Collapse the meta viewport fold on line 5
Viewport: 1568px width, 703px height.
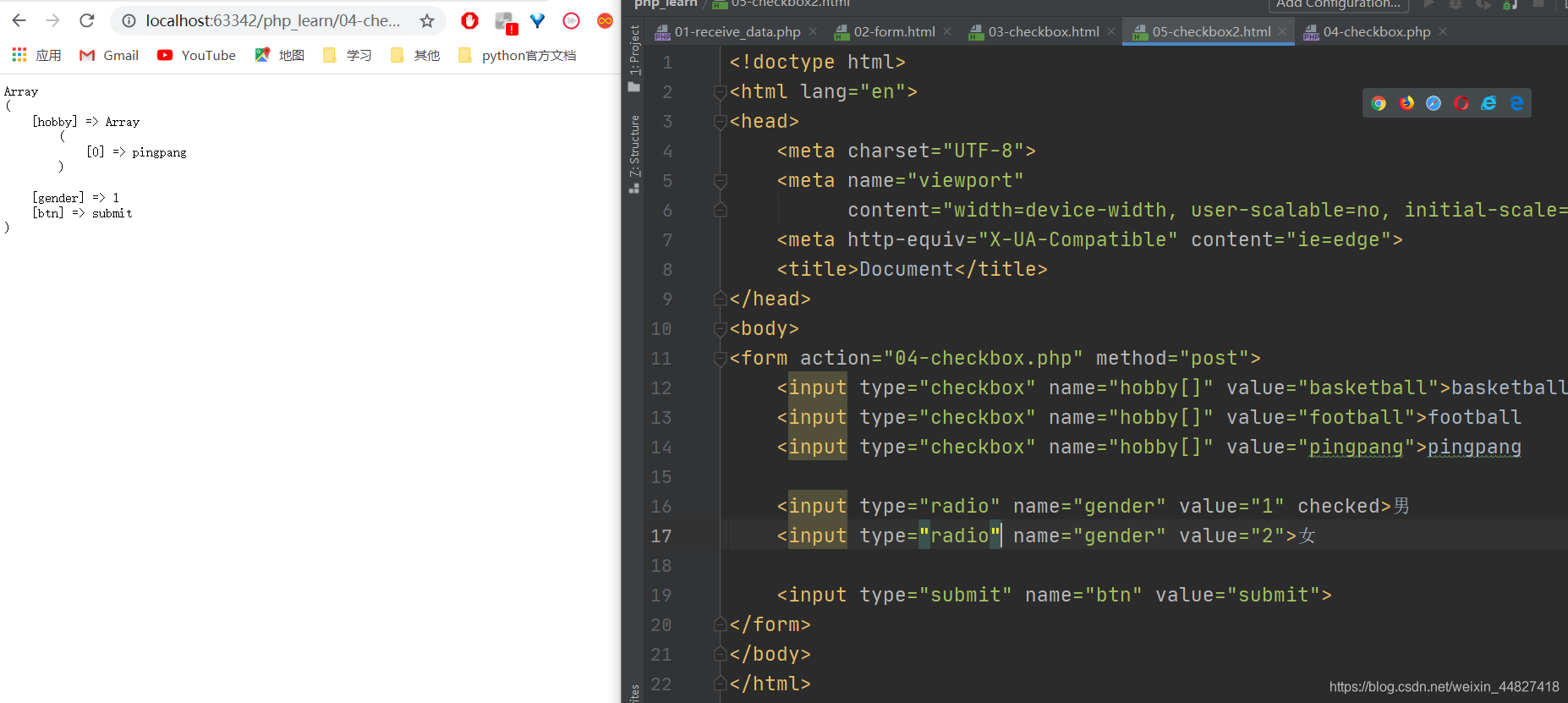[721, 181]
